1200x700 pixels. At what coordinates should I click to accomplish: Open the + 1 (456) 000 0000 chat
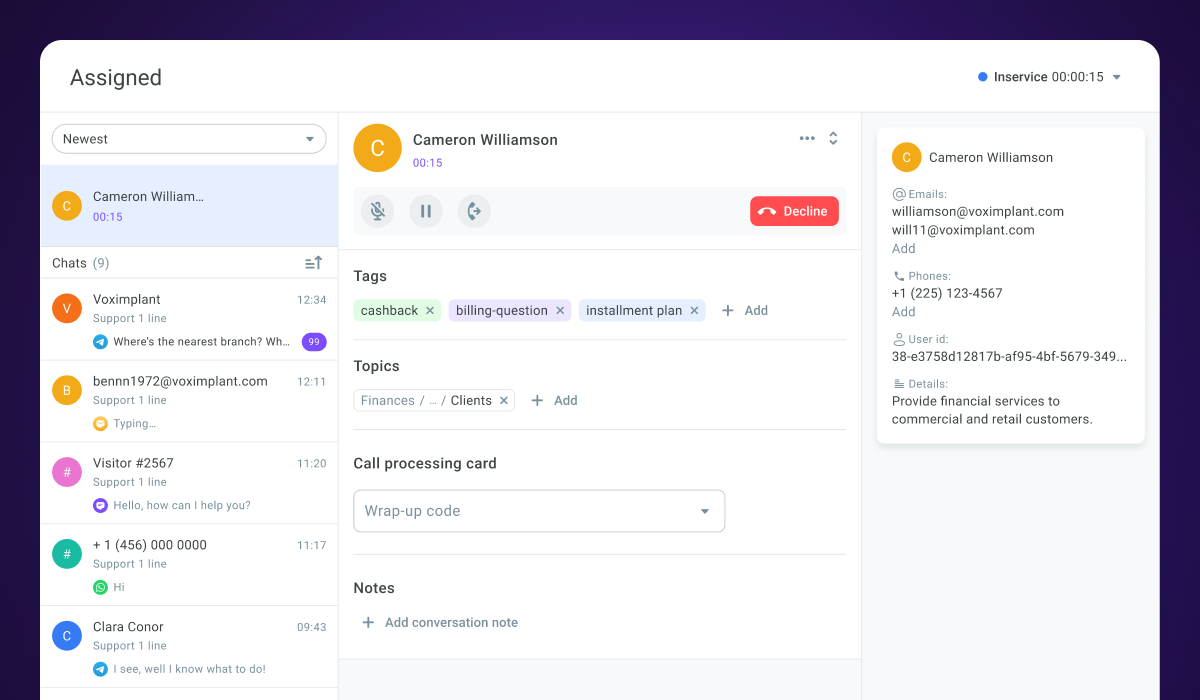tap(189, 566)
